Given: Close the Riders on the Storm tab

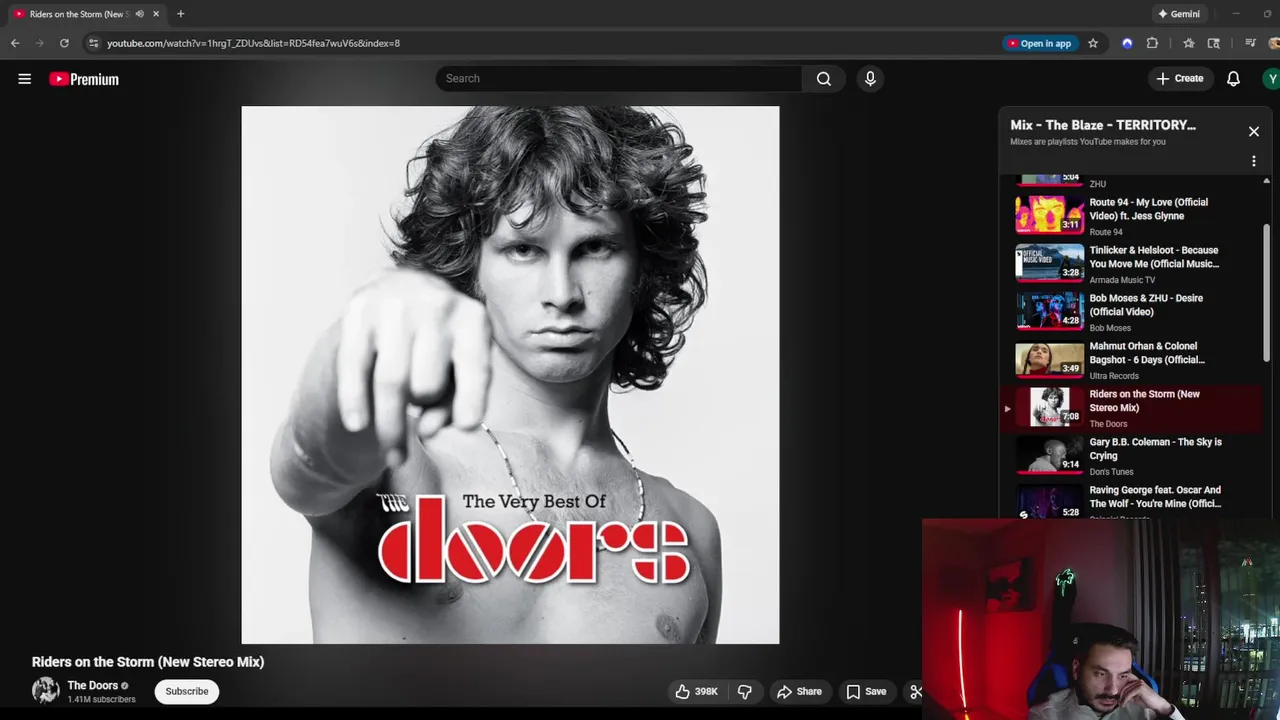Looking at the screenshot, I should [156, 14].
